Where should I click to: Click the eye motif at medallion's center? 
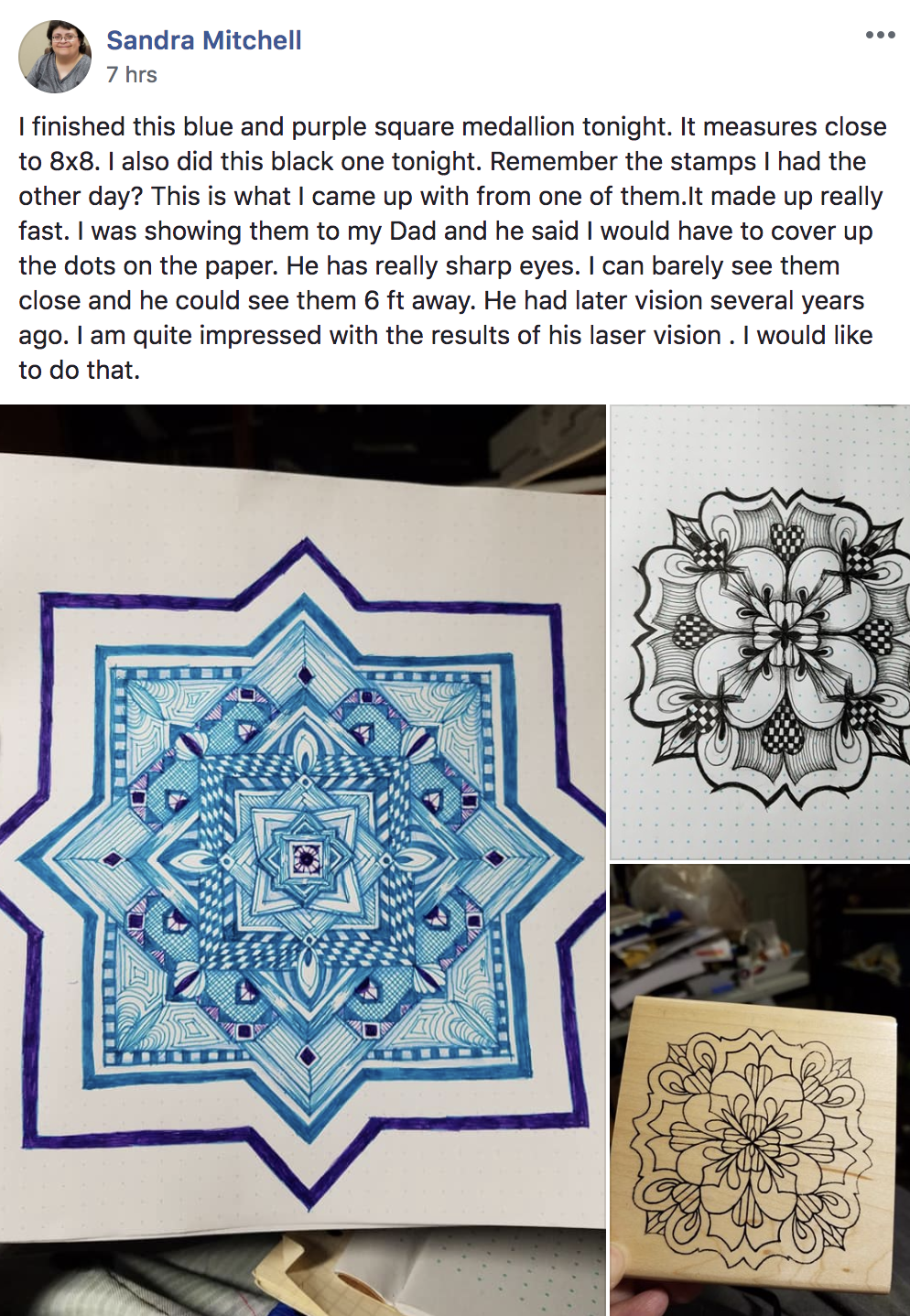tap(305, 858)
